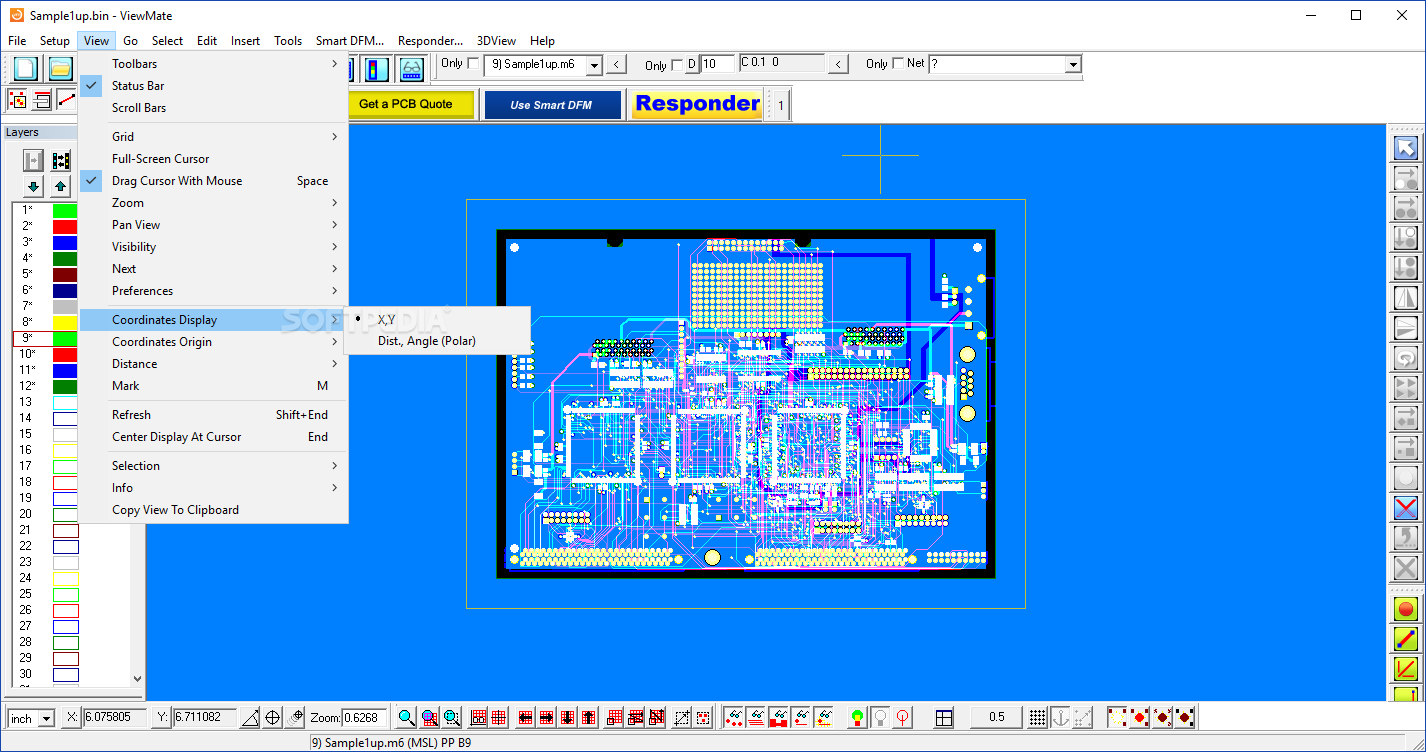
Task: Expand the Visibility submenu
Action: 214,247
